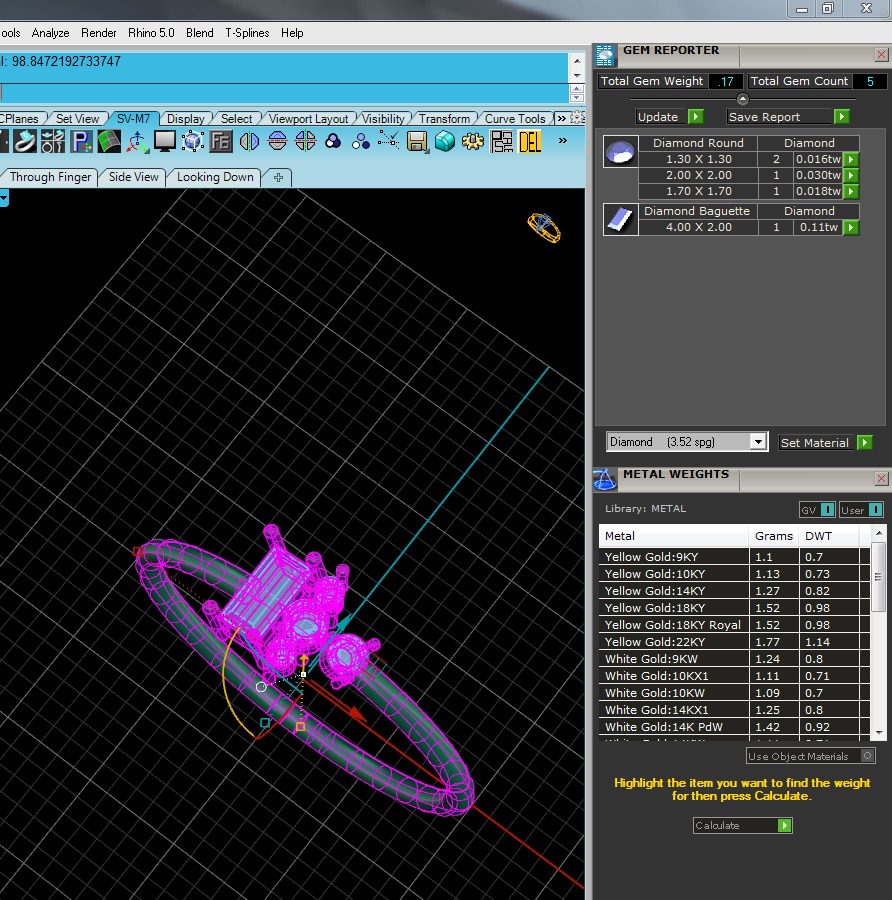Click the Diamond Round gem thumbnail

(x=620, y=152)
